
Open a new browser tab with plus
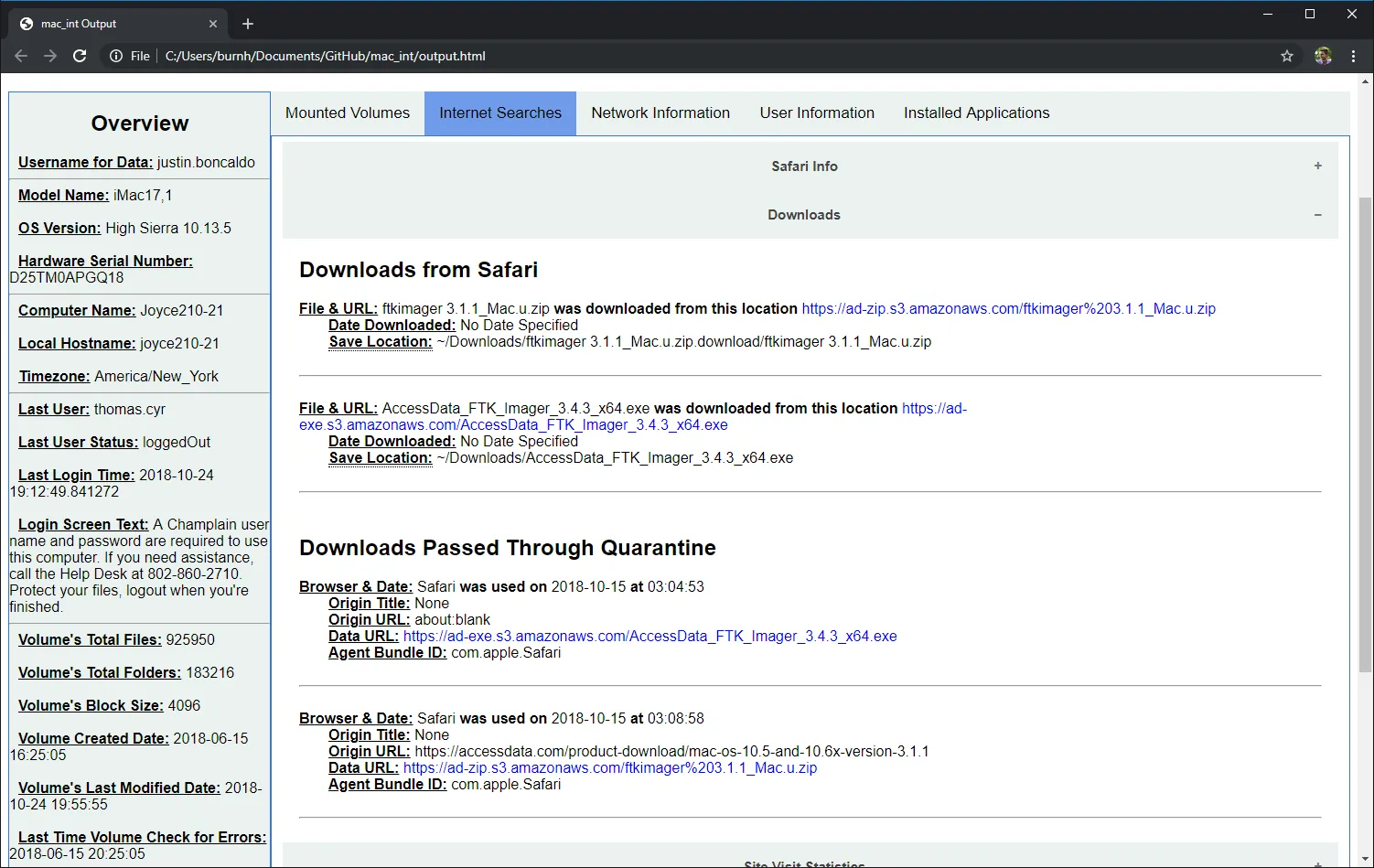248,24
